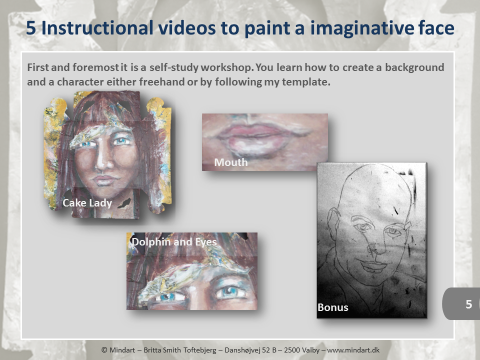Click the "Bonus" caption label
The height and width of the screenshot is (360, 480).
pyautogui.click(x=333, y=307)
